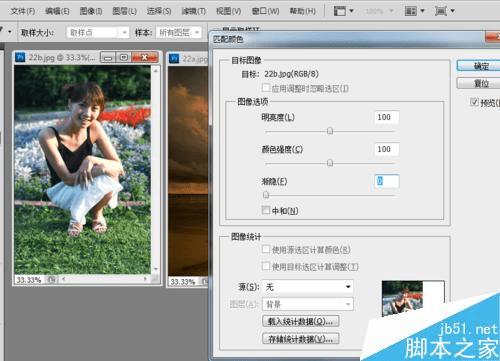Open the 图层(L) menu
Viewport: 500px width, 361px height.
[x=124, y=11]
